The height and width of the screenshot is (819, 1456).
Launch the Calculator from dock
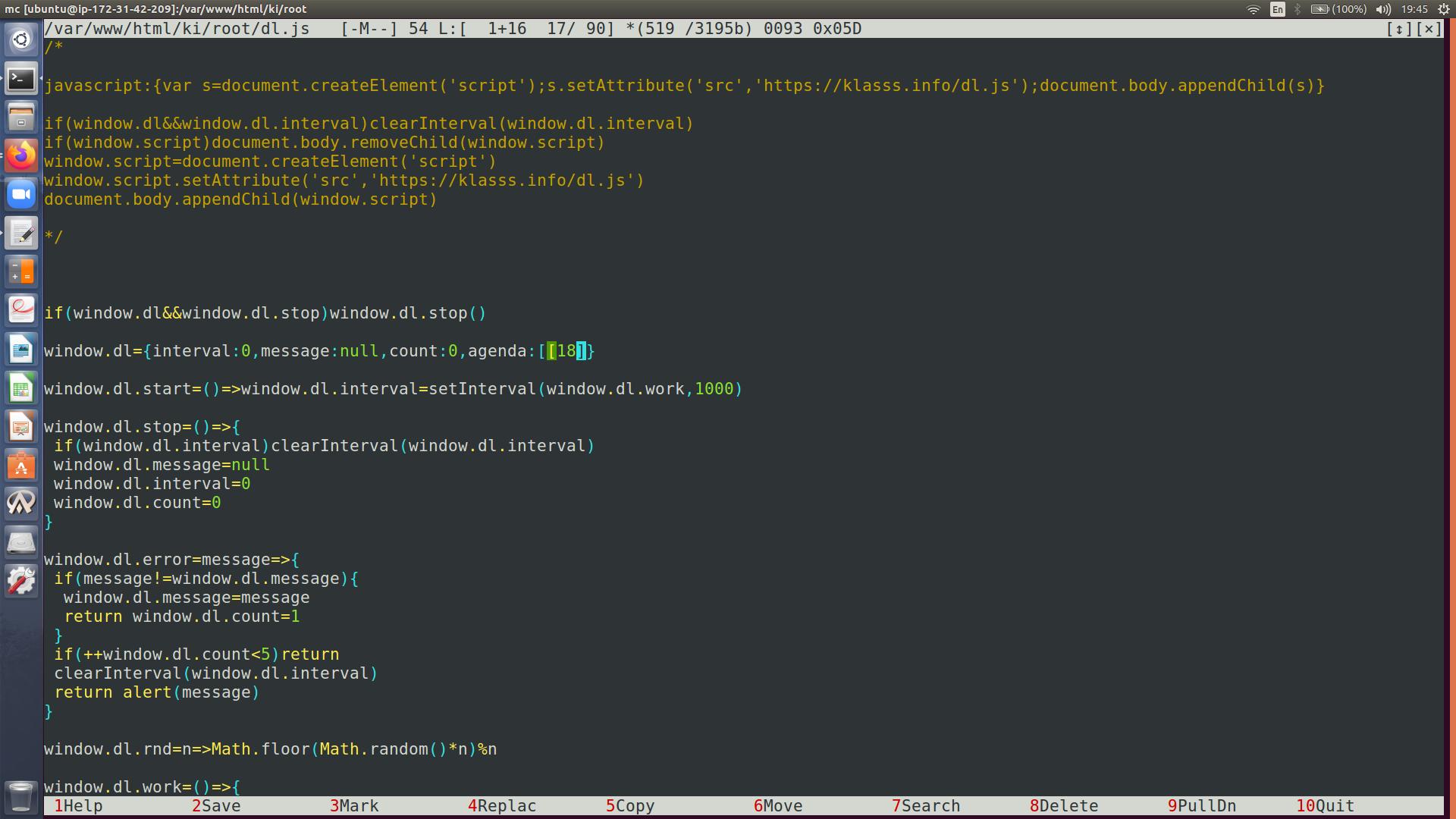click(21, 271)
